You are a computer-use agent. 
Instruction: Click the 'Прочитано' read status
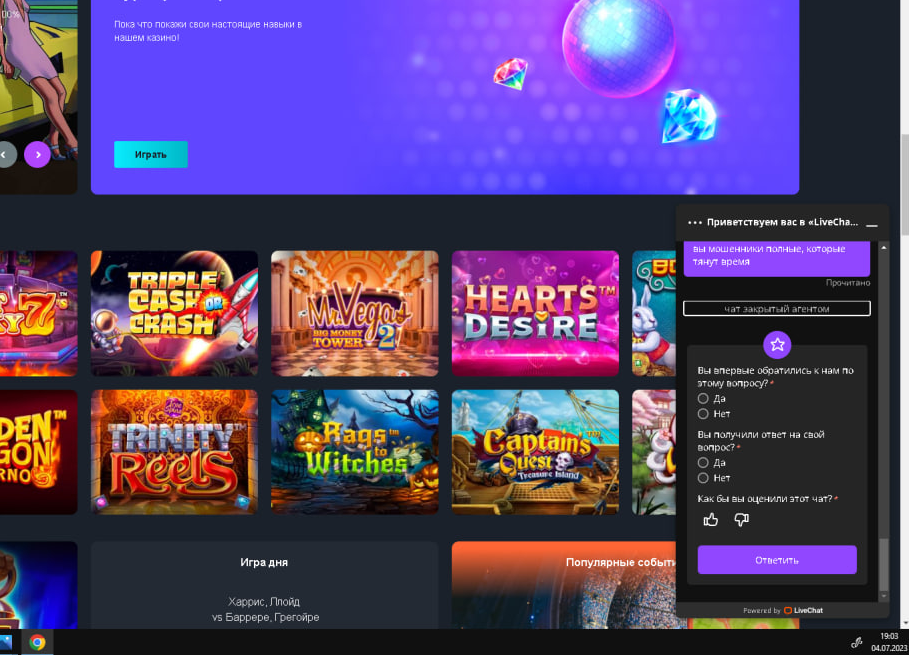pos(848,283)
